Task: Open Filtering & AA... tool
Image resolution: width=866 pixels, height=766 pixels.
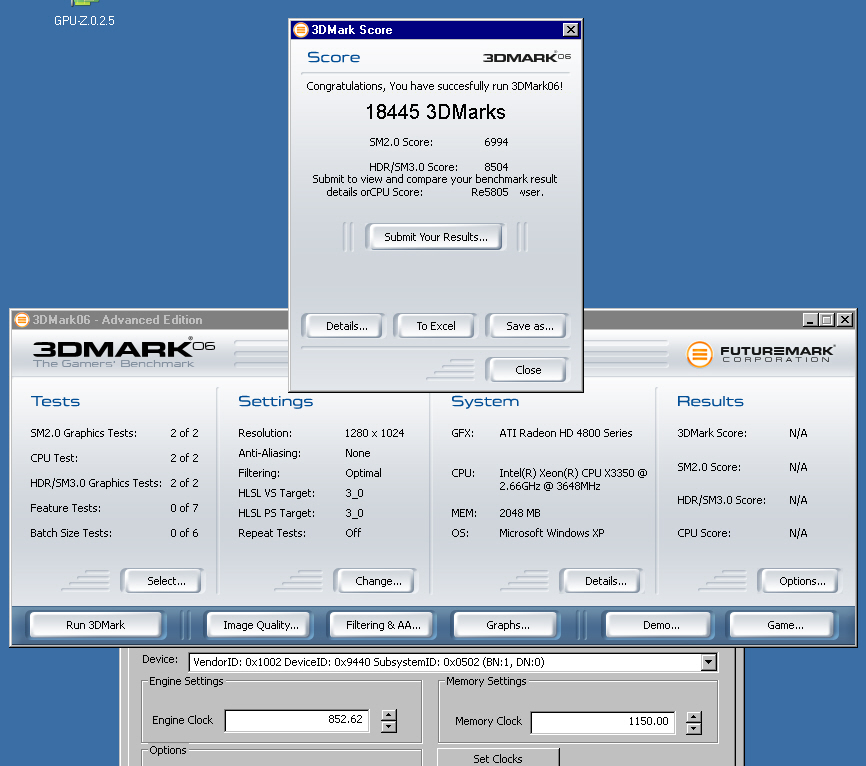Action: [x=383, y=625]
